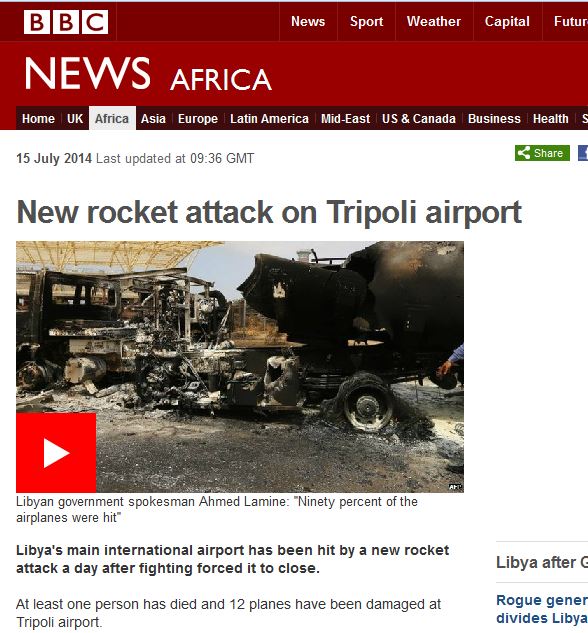Open the US & Canada tab
Image resolution: width=588 pixels, height=633 pixels.
coord(419,119)
